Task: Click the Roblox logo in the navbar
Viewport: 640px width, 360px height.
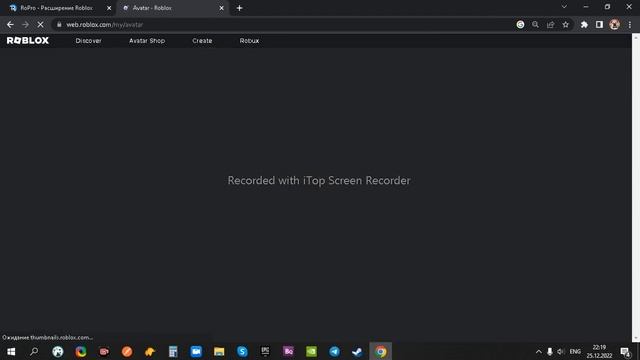Action: tap(28, 40)
